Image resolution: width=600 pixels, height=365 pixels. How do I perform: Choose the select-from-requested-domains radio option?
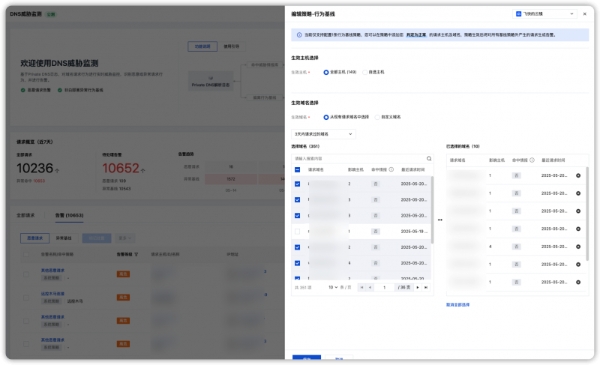tap(346, 117)
